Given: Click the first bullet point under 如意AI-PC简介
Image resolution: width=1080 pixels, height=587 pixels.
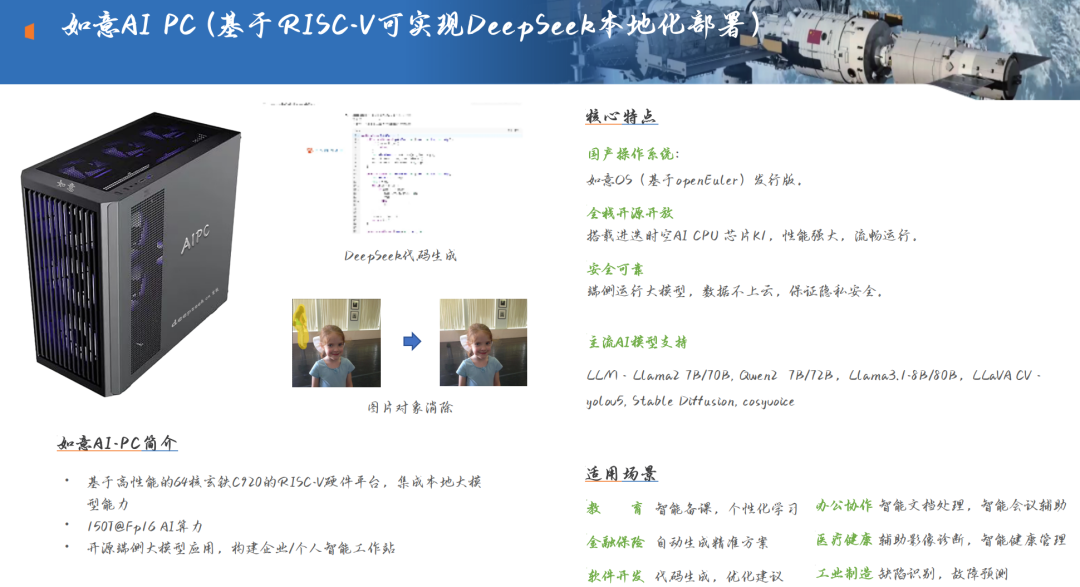Looking at the screenshot, I should [x=67, y=482].
